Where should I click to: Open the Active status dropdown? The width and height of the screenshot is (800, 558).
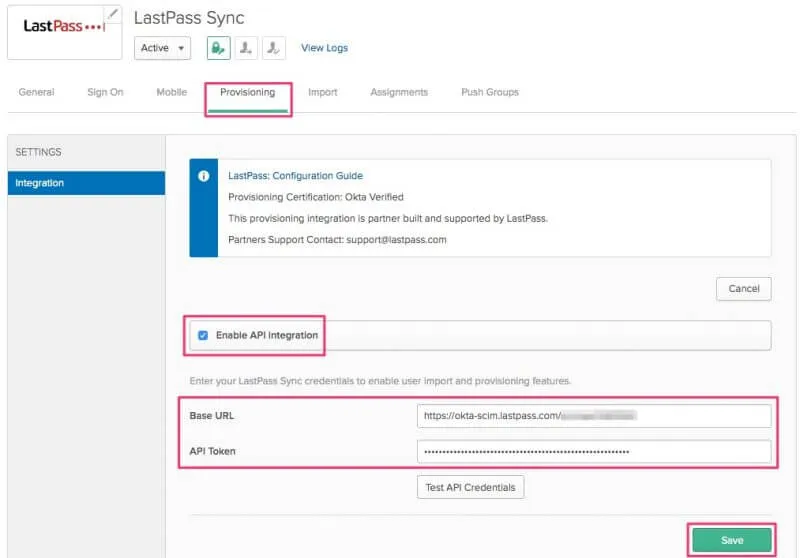pyautogui.click(x=162, y=48)
